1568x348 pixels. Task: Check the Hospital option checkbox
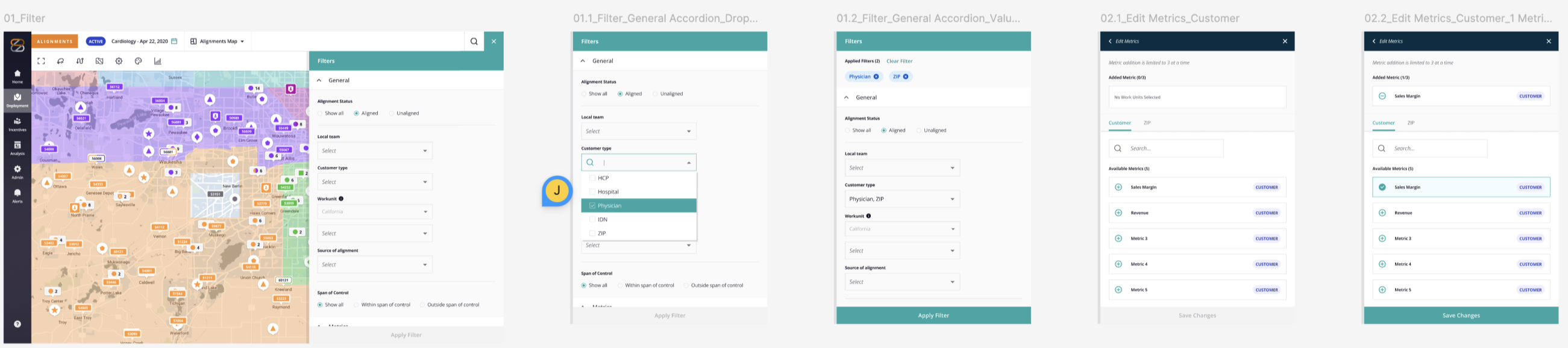click(592, 191)
